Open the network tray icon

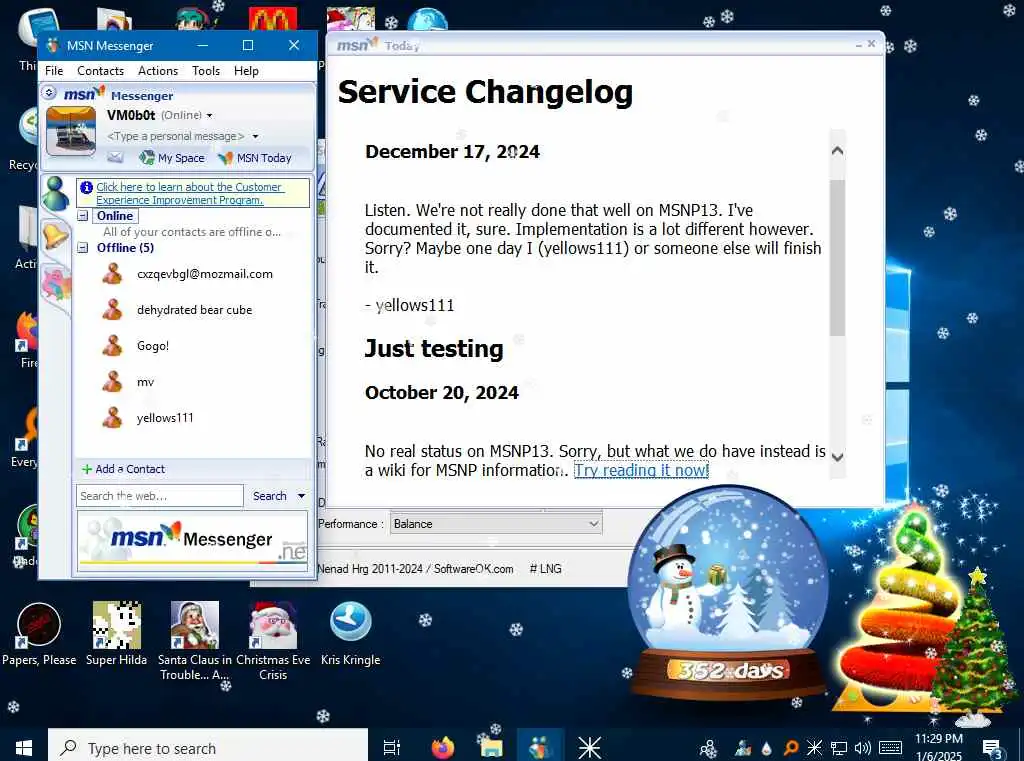839,748
